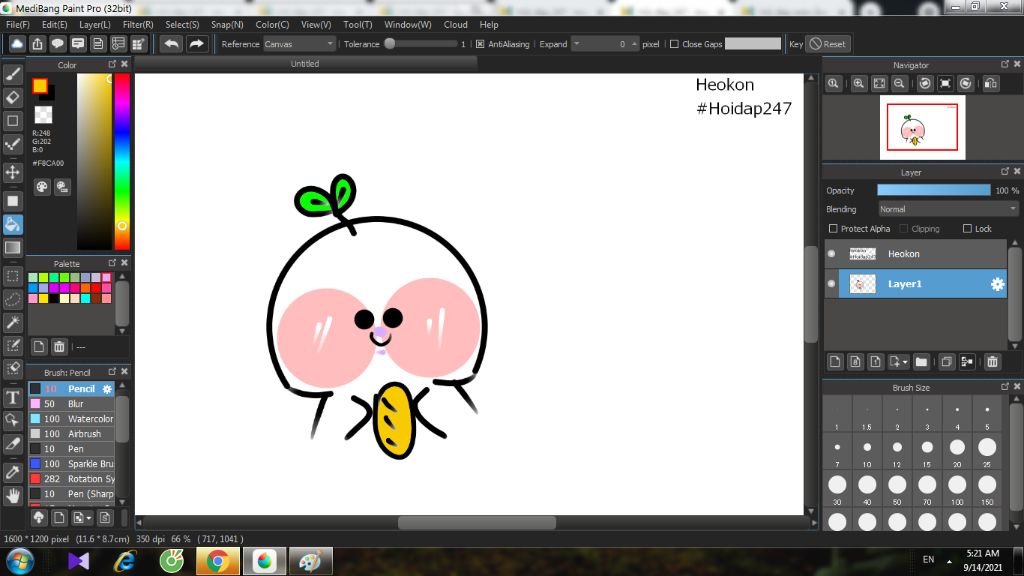
Task: Select the Airbrush brush
Action: pos(72,434)
